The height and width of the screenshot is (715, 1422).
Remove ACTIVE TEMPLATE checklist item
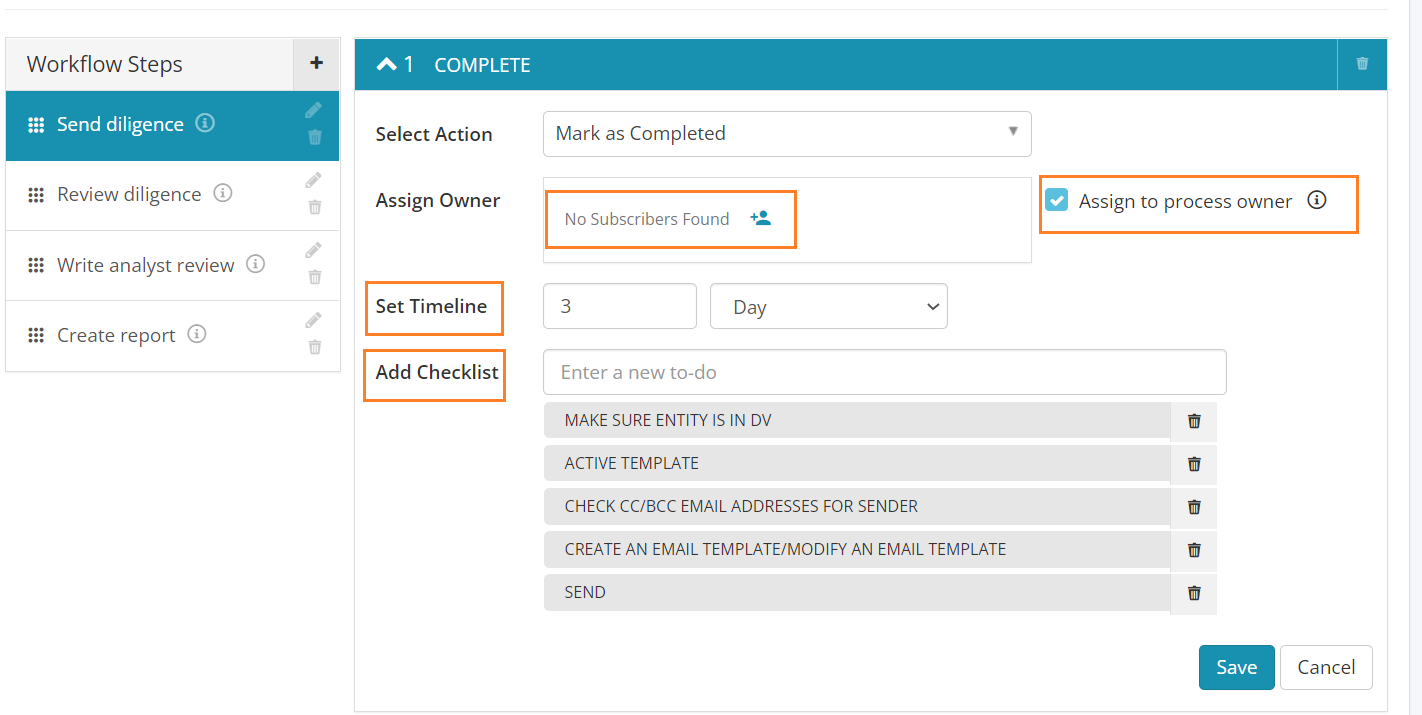[1194, 464]
